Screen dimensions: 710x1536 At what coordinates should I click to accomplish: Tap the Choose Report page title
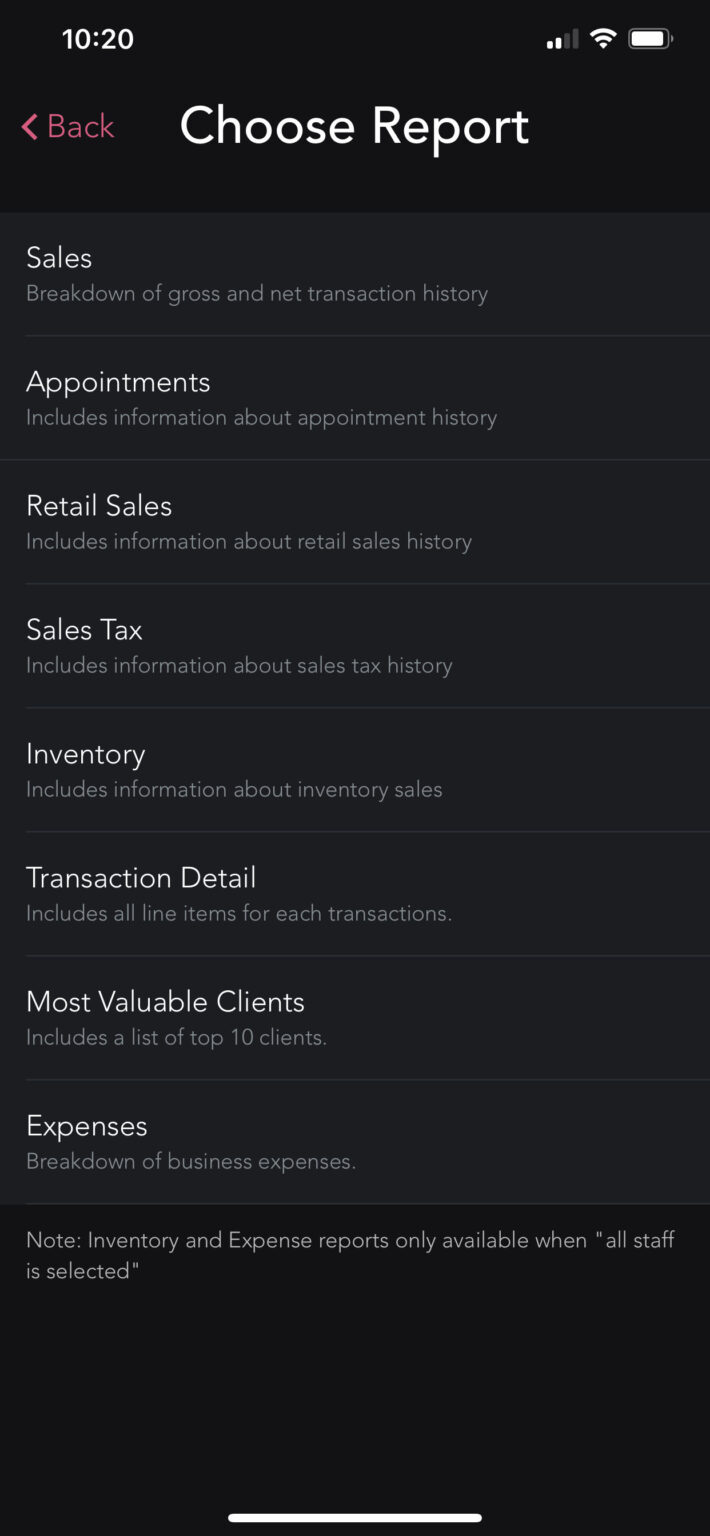pos(354,127)
